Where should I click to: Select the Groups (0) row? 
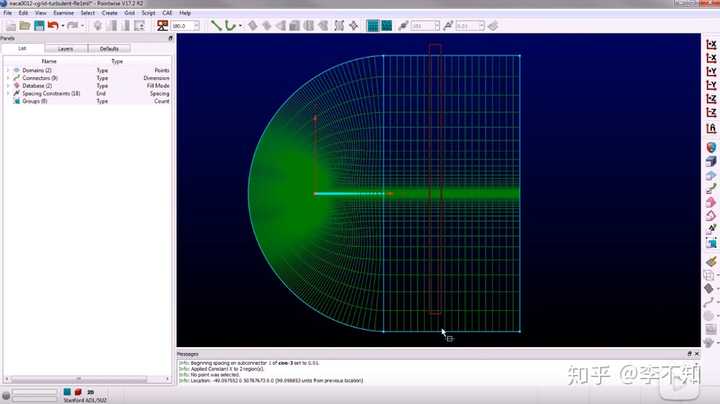point(87,101)
